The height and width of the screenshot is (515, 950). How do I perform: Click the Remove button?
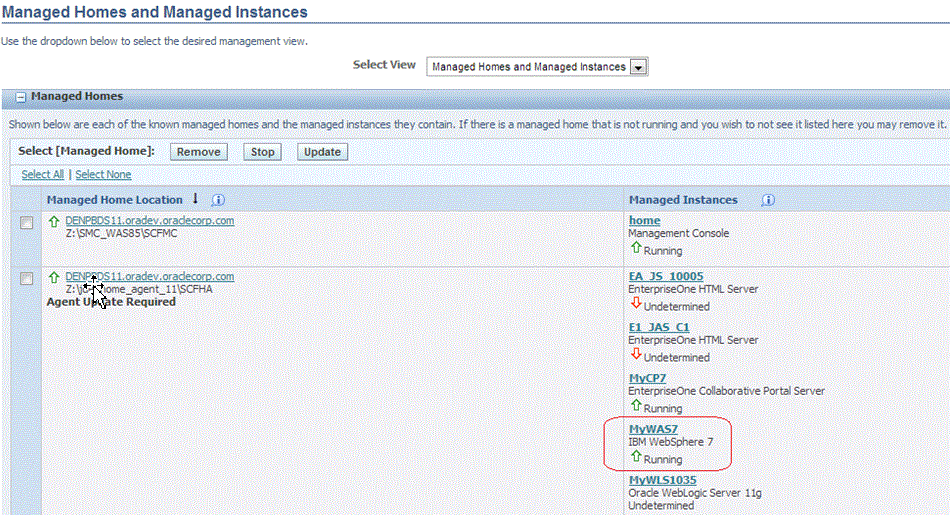coord(199,152)
